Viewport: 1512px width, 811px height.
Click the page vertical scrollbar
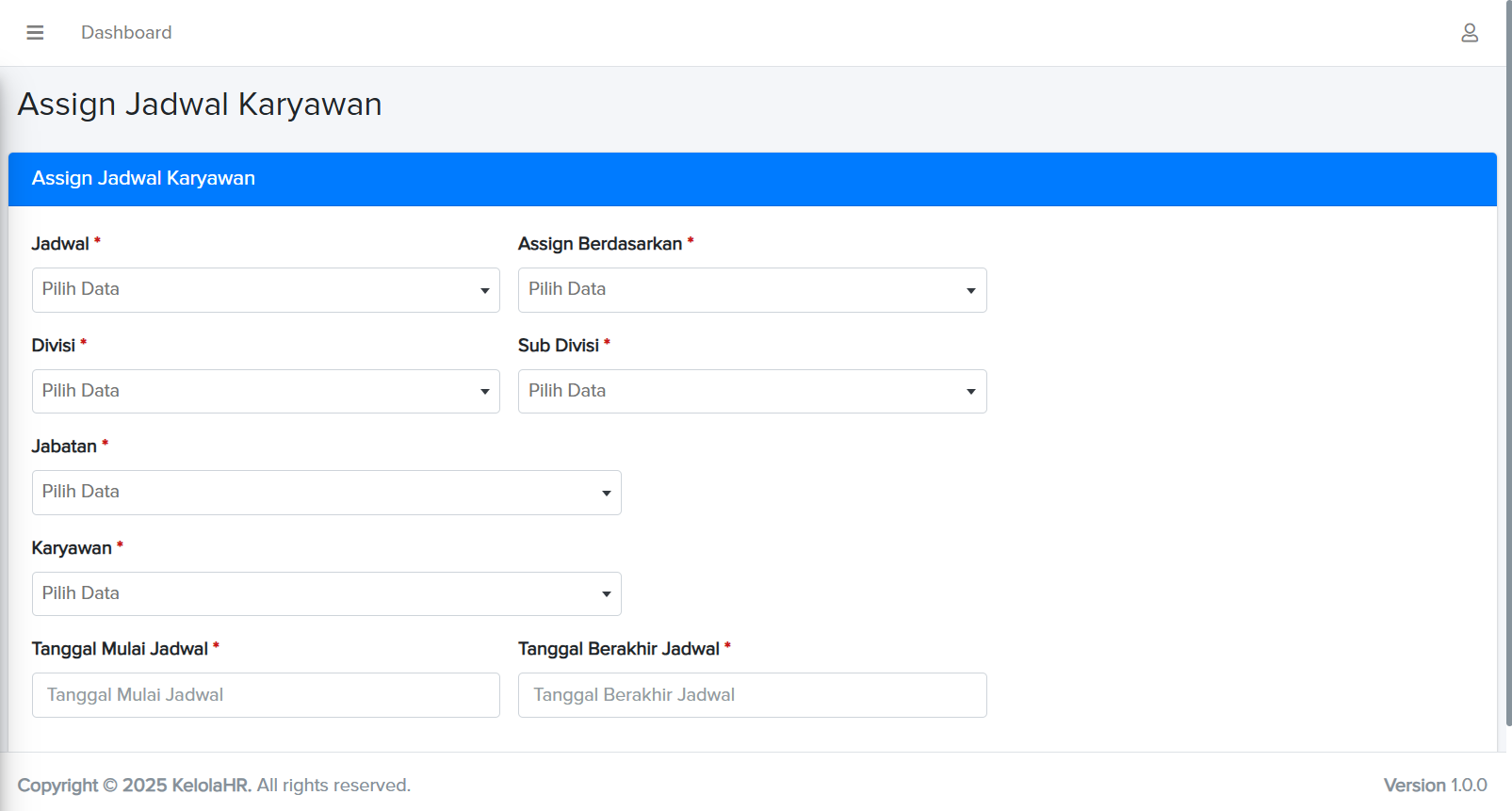coord(1507,377)
